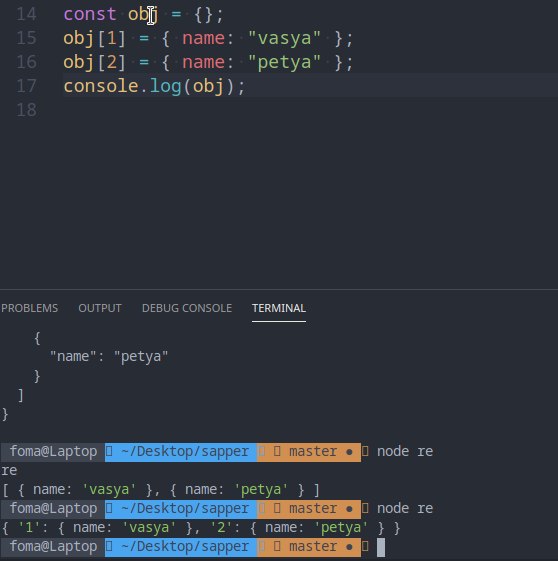Click terminal output line "name": "petya"
This screenshot has height=561, width=558.
(109, 356)
